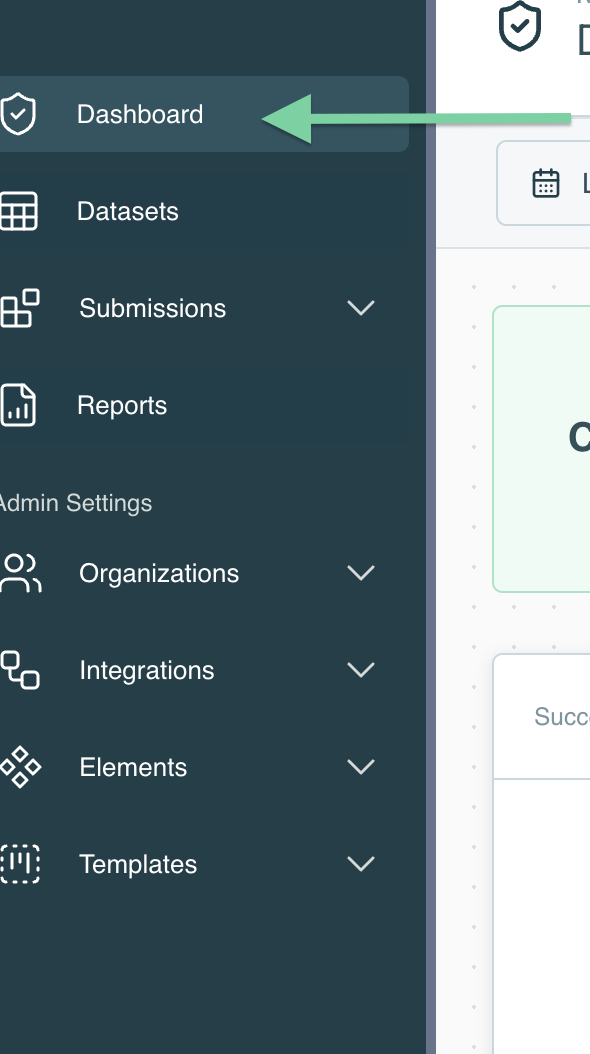This screenshot has width=590, height=1054.
Task: Click the Templates dashed-box icon
Action: [x=19, y=864]
